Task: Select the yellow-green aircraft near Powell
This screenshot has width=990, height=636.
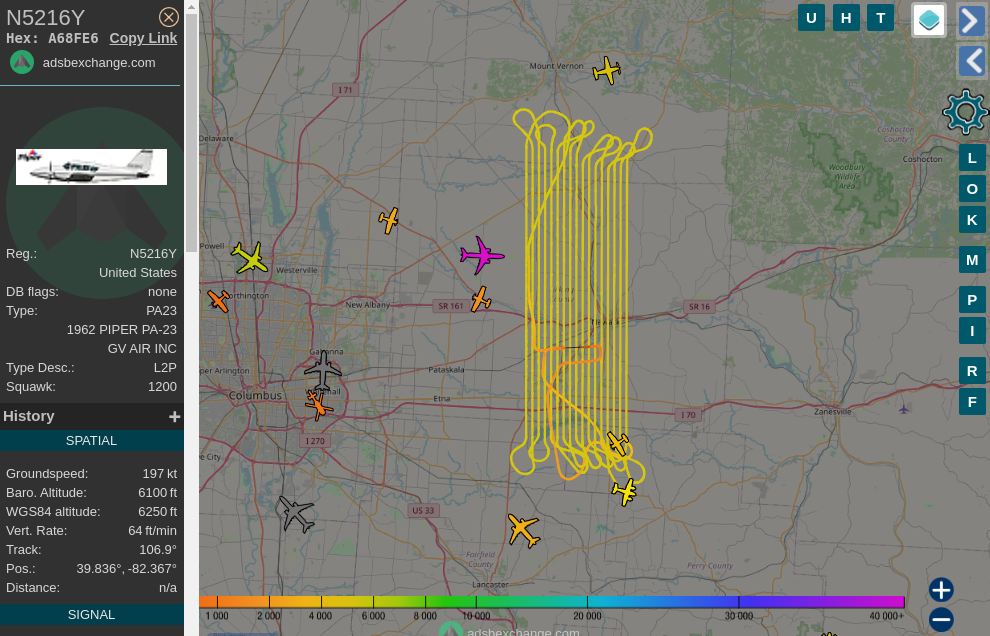Action: [x=250, y=258]
